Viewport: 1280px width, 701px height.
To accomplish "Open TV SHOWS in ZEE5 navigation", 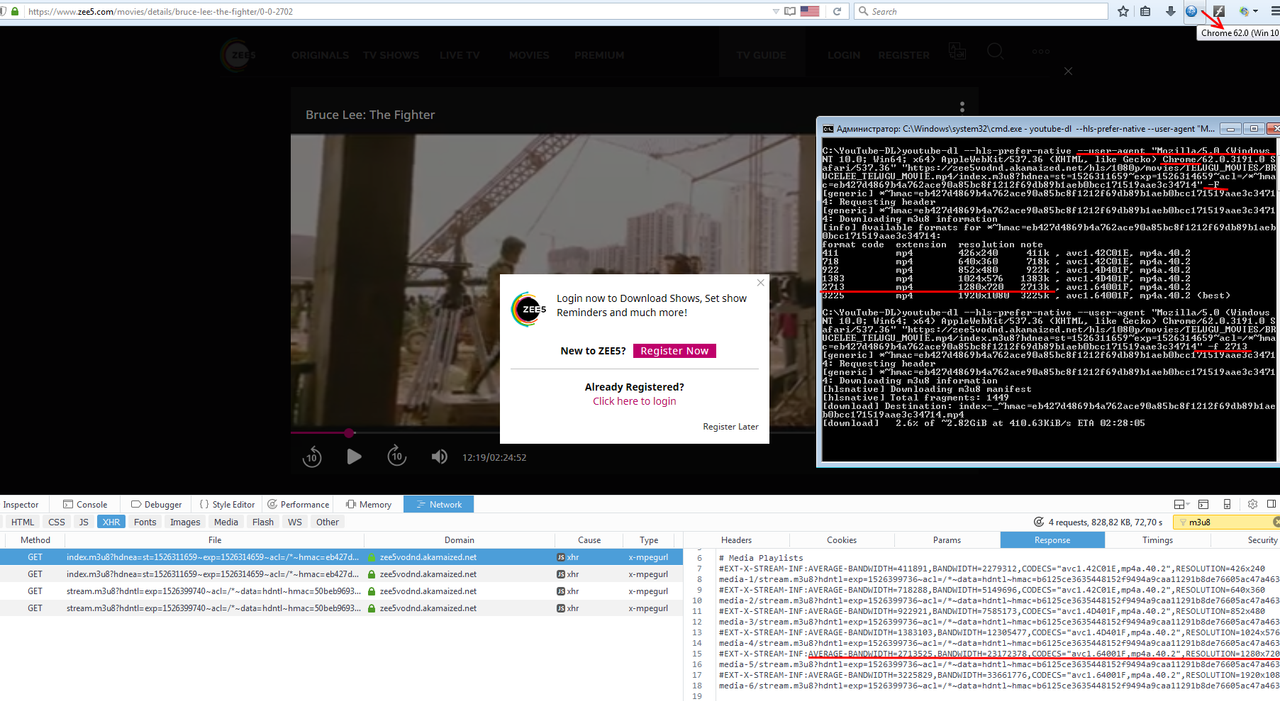I will pos(391,56).
